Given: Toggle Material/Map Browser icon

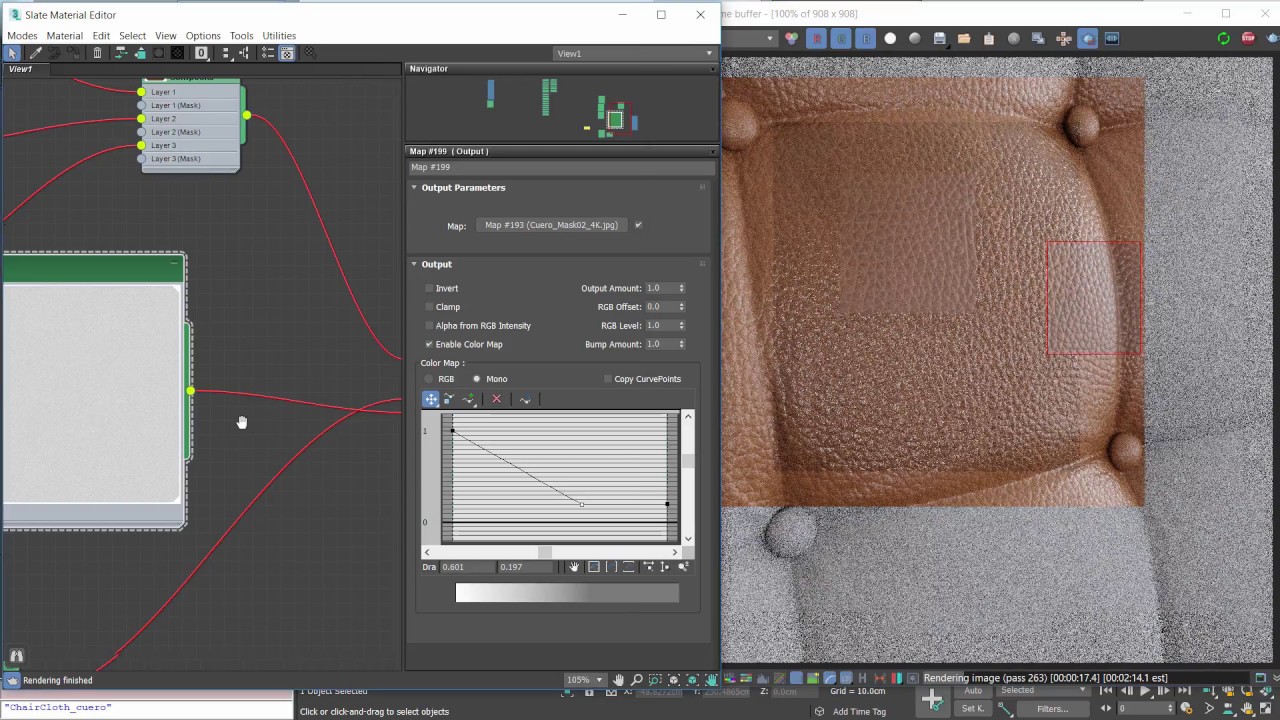Looking at the screenshot, I should coord(267,53).
